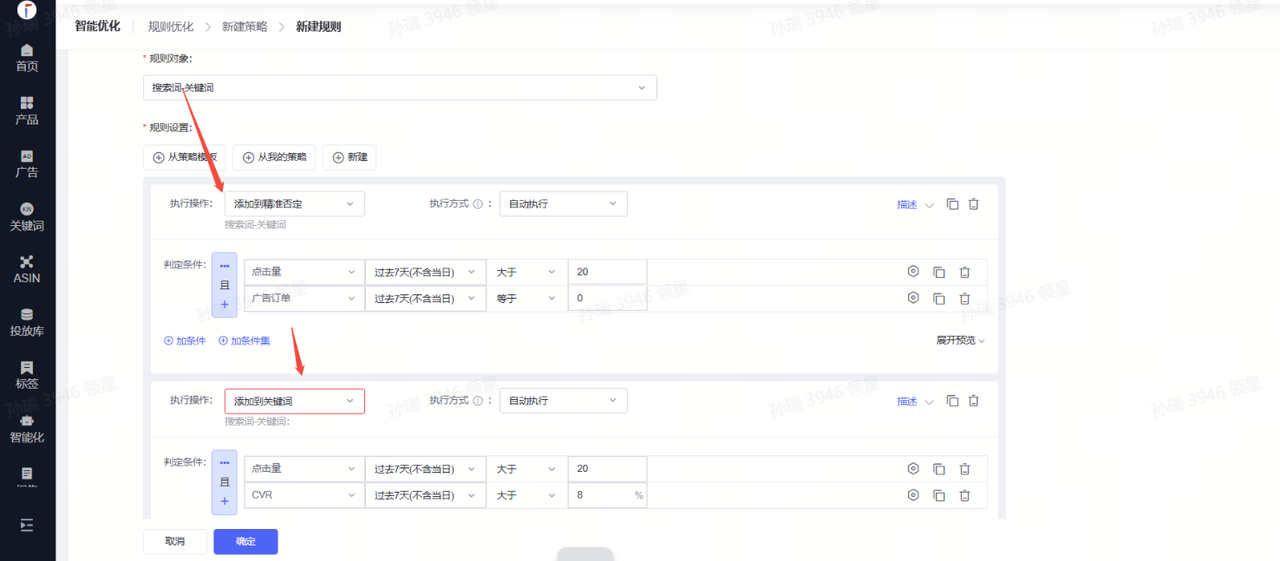Click 从策略模板 button
Image resolution: width=1280 pixels, height=561 pixels.
pos(185,157)
